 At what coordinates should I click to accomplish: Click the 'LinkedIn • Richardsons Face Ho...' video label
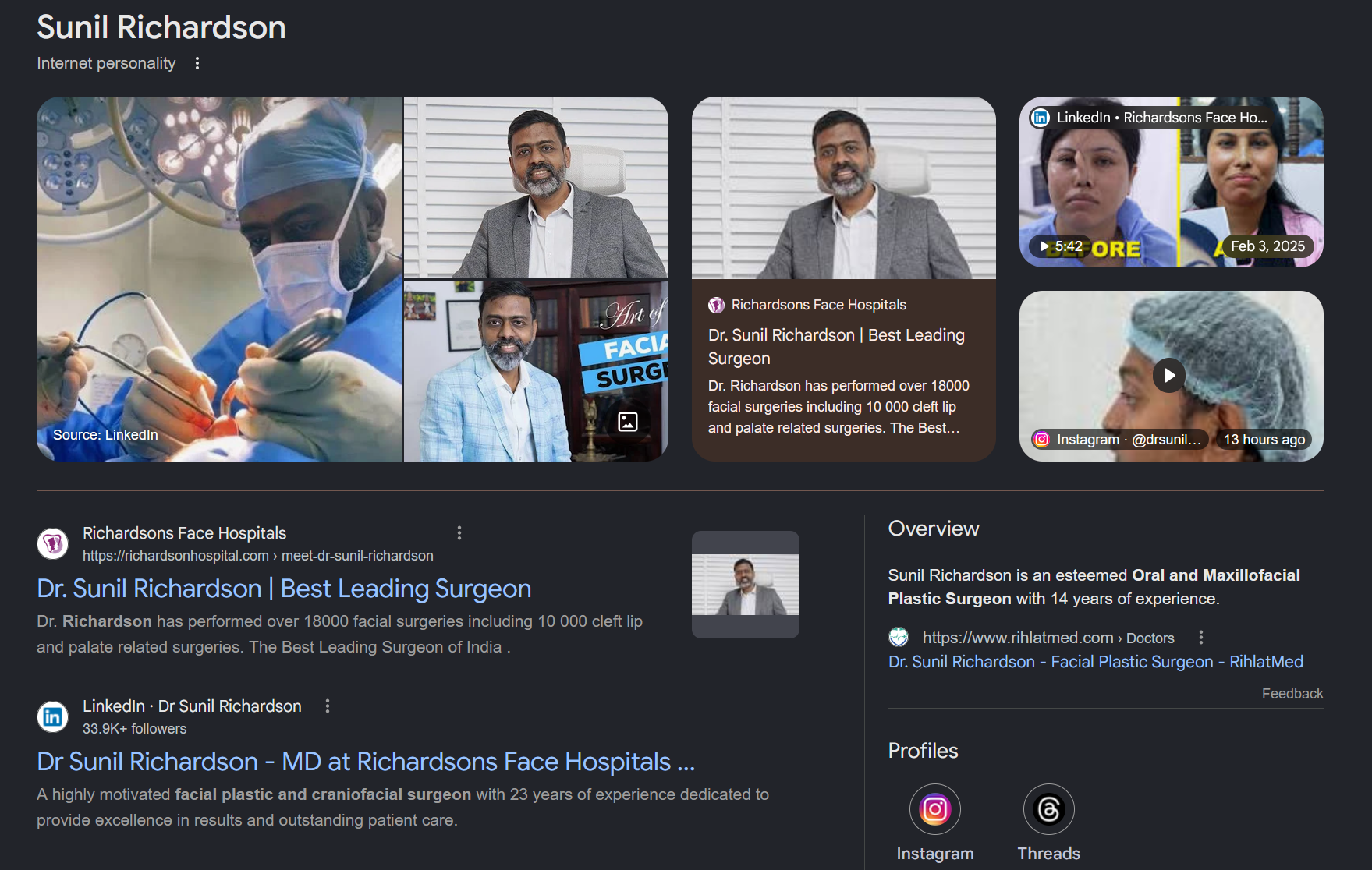click(1162, 118)
